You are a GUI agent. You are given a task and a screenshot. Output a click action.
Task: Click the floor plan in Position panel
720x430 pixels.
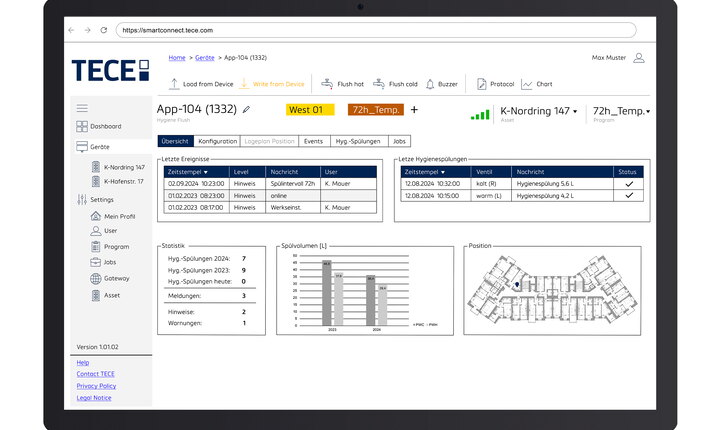click(x=556, y=289)
